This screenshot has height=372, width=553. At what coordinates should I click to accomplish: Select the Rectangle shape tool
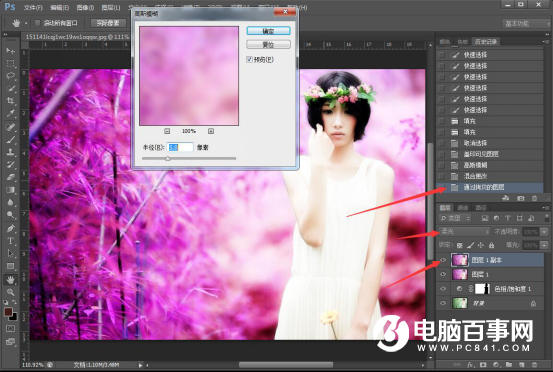pyautogui.click(x=10, y=266)
